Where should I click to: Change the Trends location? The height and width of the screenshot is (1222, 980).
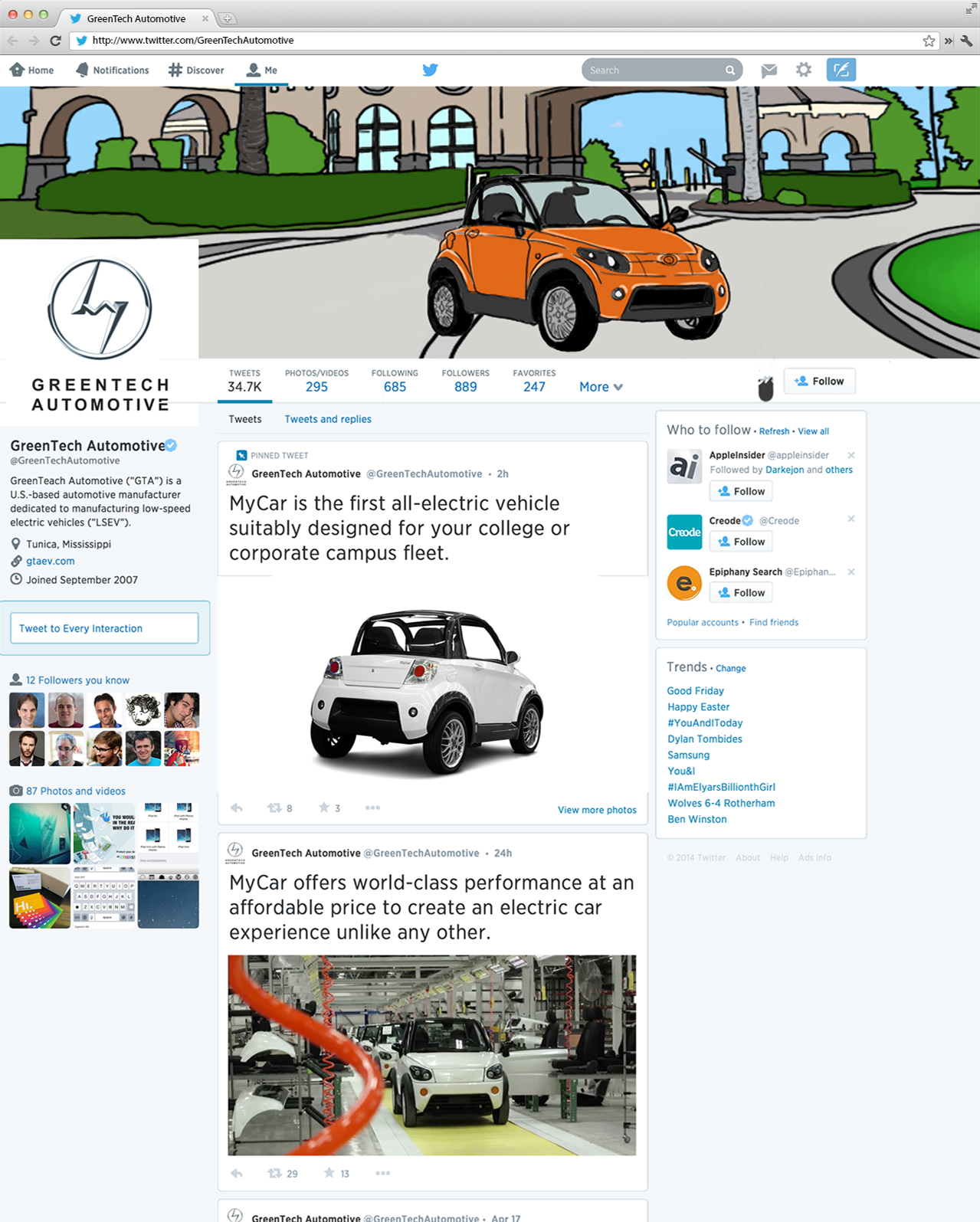(x=730, y=668)
